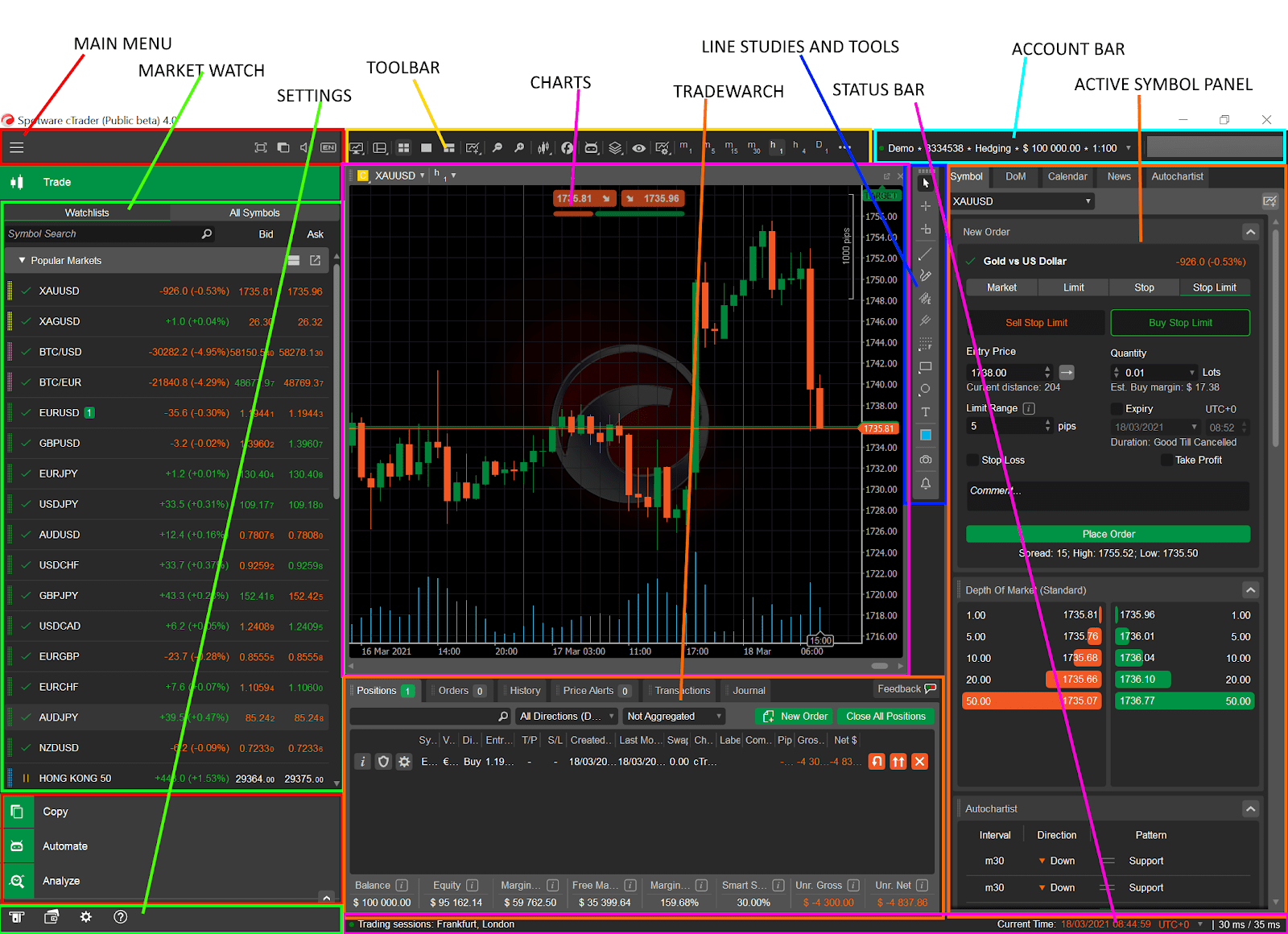This screenshot has height=934, width=1288.
Task: Enable the Stop Loss checkbox
Action: point(973,461)
